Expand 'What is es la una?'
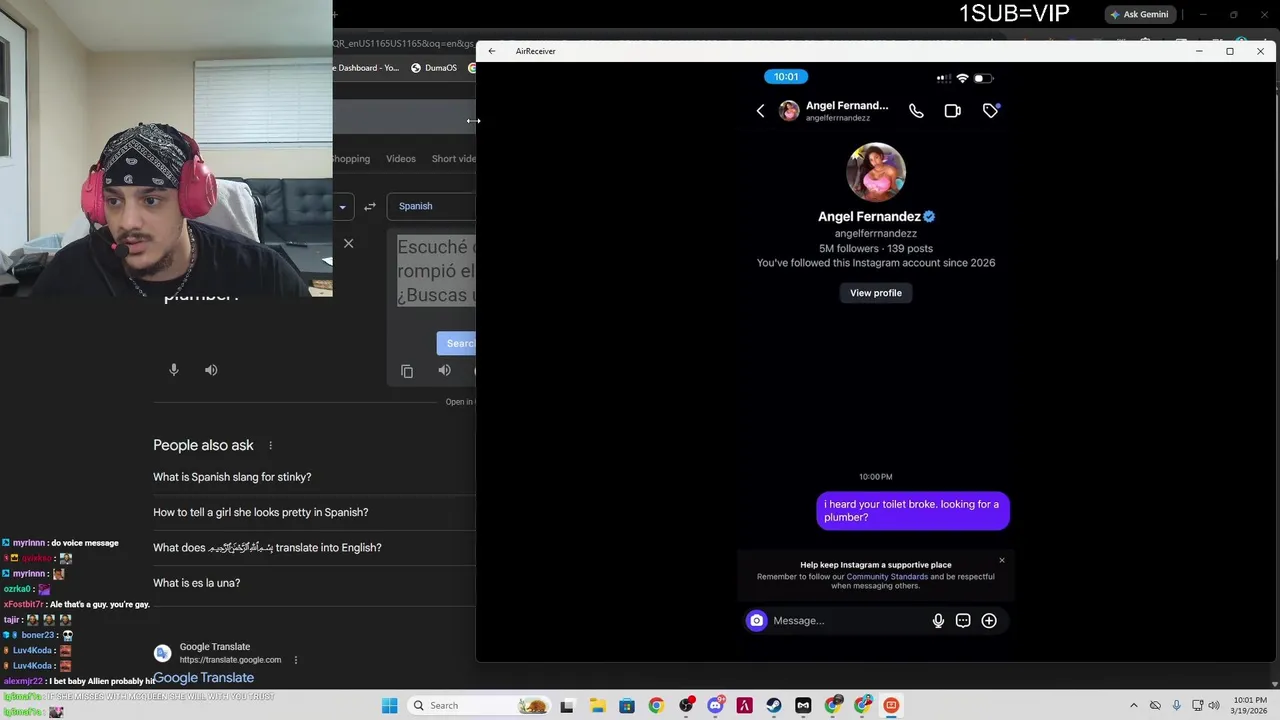This screenshot has width=1280, height=720. [314, 583]
